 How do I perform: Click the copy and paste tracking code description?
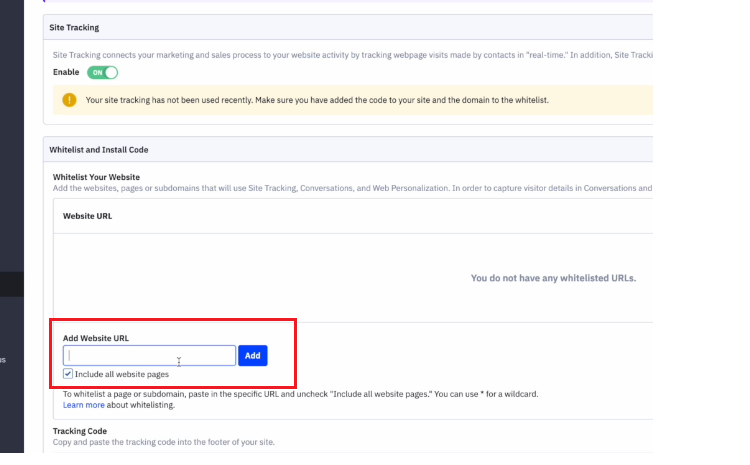[x=164, y=442]
